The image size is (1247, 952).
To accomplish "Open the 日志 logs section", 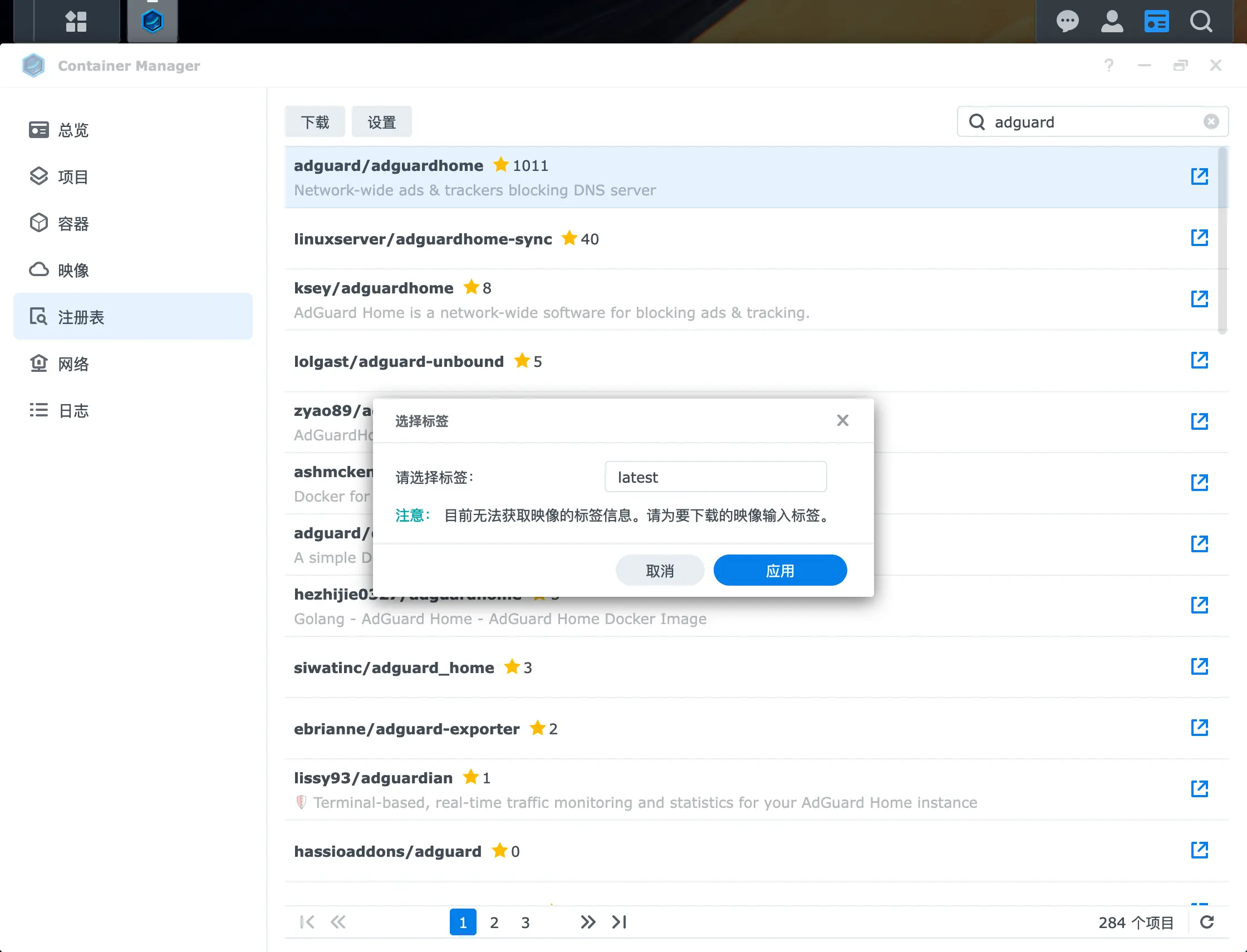I will (x=132, y=410).
